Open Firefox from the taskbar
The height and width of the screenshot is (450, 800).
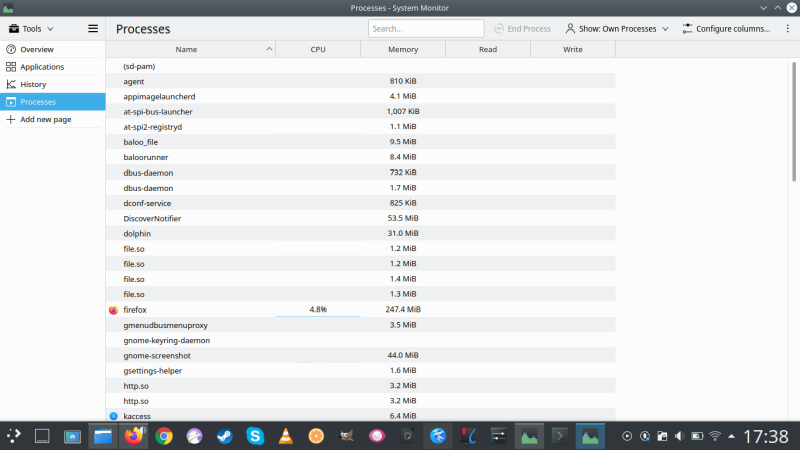134,436
